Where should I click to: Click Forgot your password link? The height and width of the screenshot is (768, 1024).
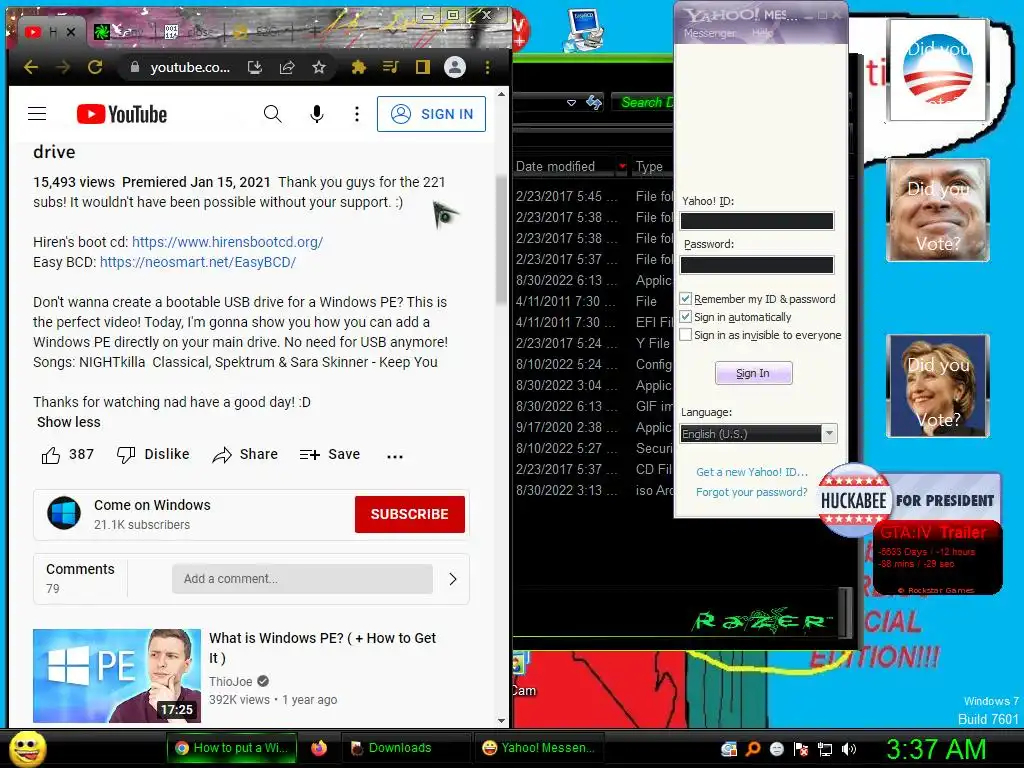pyautogui.click(x=752, y=492)
